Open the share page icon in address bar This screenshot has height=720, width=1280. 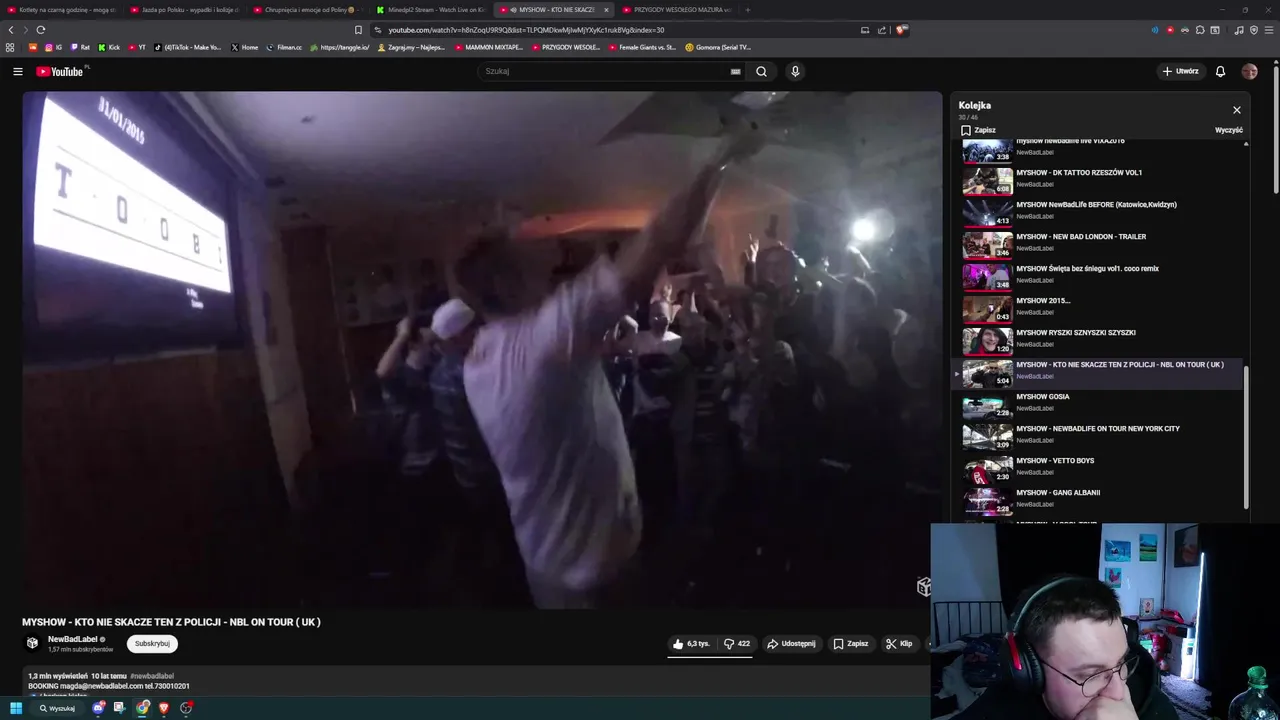(882, 30)
